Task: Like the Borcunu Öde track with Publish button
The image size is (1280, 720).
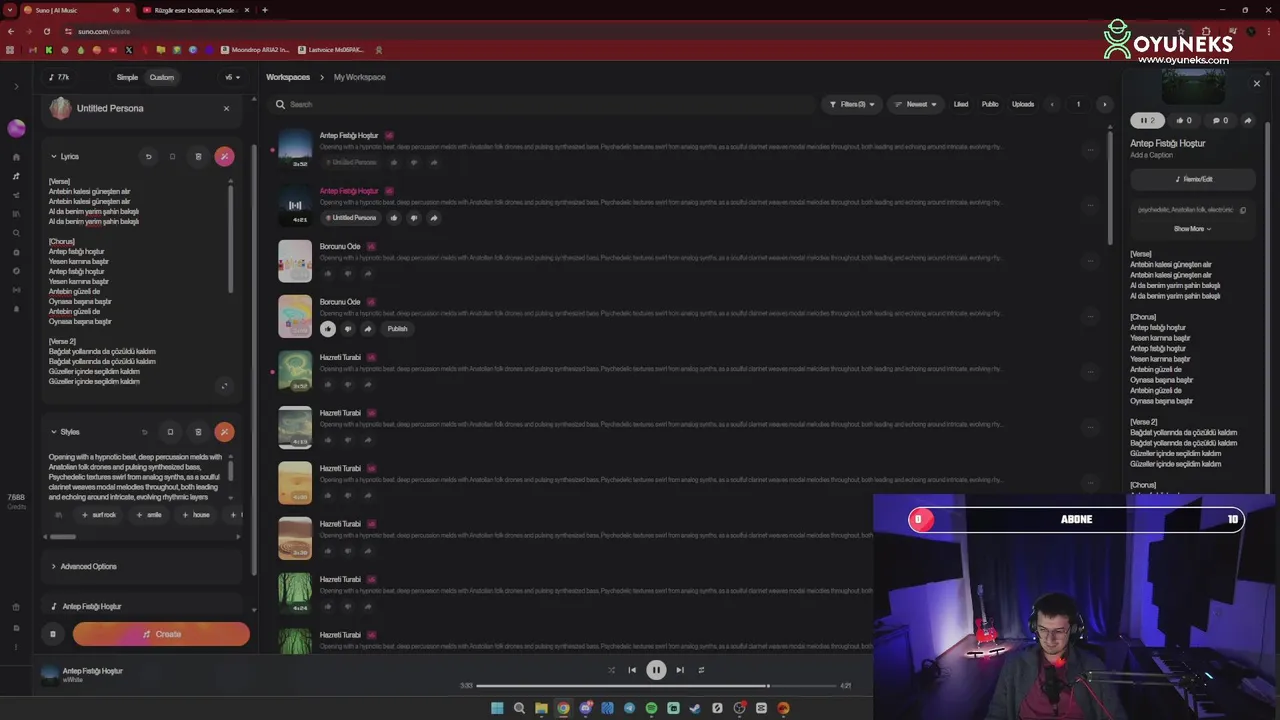Action: (328, 329)
